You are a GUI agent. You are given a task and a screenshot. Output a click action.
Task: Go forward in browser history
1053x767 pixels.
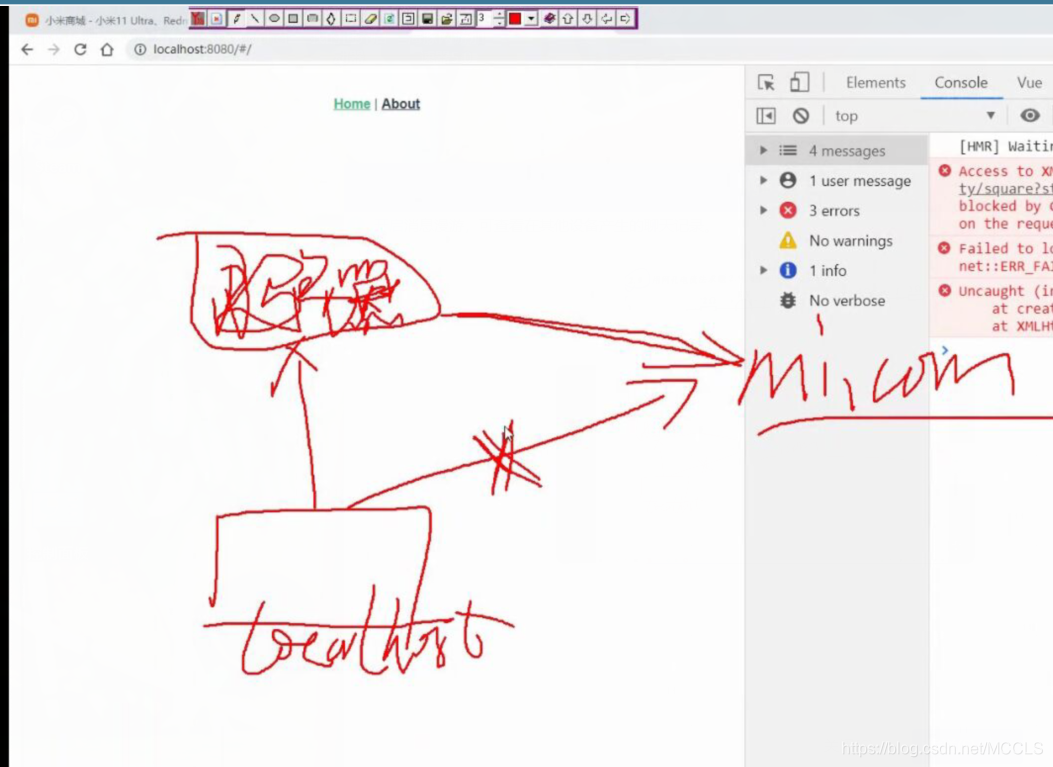click(x=54, y=49)
